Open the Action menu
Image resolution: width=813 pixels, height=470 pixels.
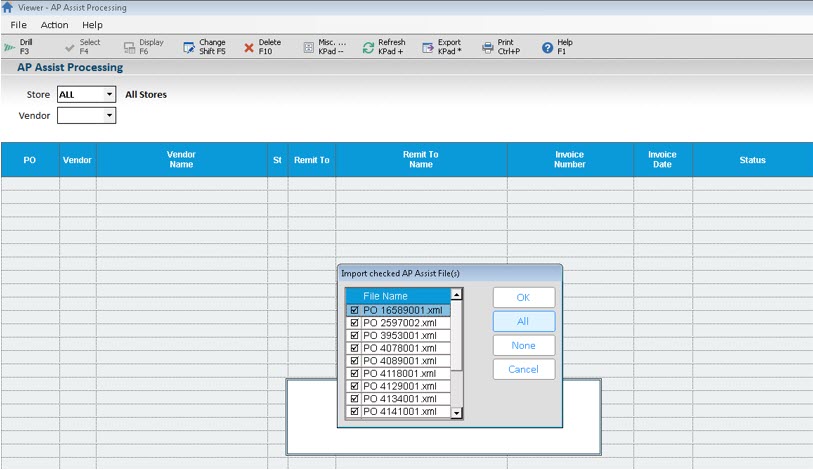54,25
